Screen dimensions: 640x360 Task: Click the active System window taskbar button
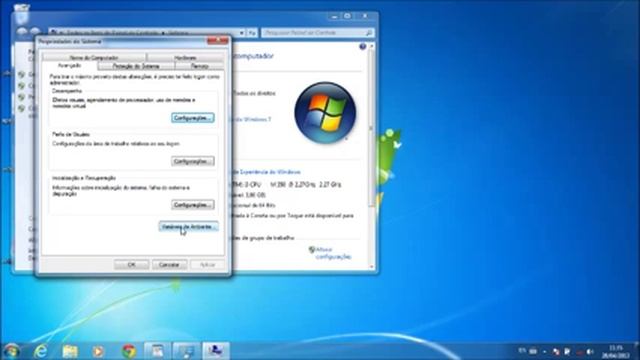pos(216,351)
